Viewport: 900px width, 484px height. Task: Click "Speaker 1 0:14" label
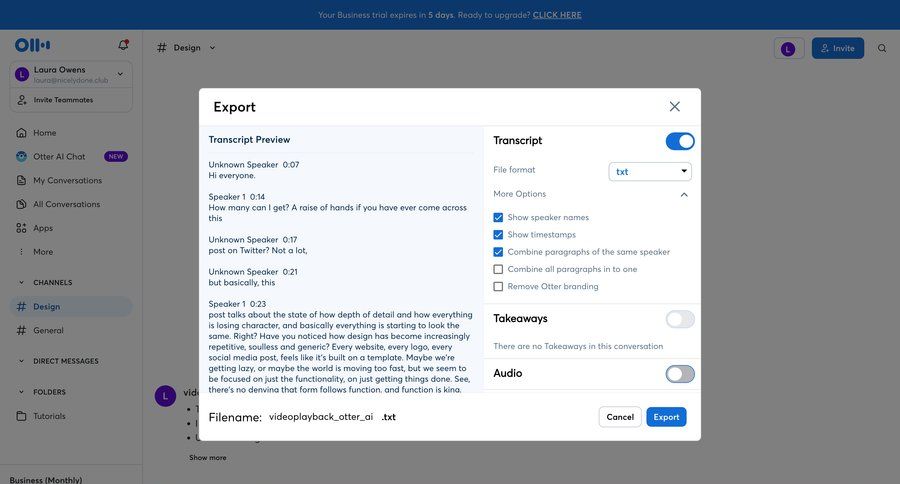(x=236, y=196)
